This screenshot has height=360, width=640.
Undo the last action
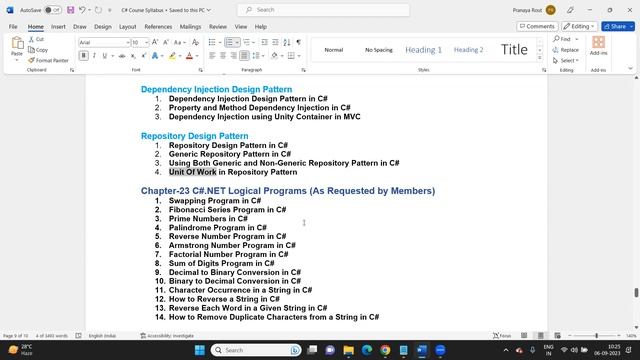[x=82, y=10]
